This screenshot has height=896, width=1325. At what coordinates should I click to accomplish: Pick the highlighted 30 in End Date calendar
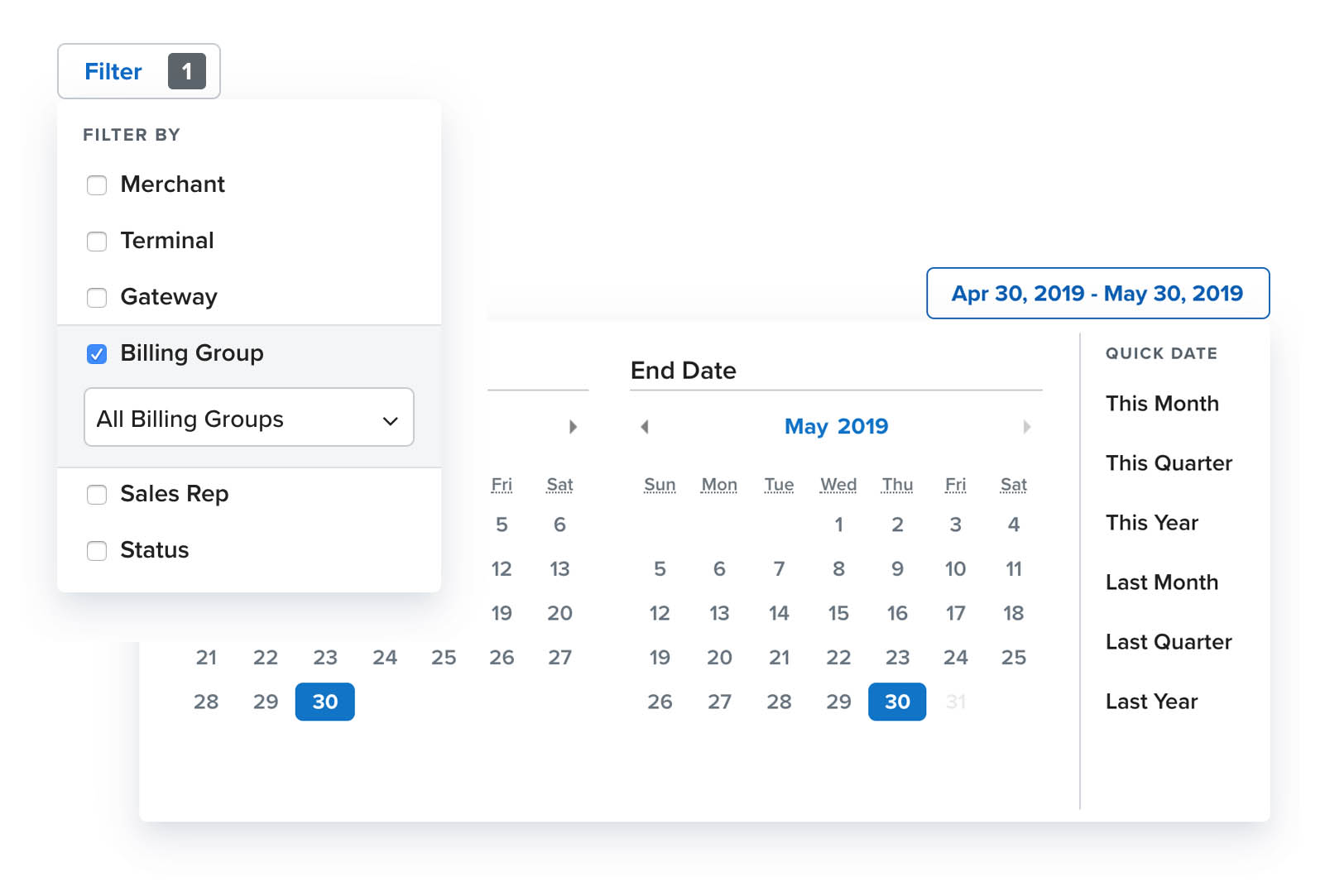tap(897, 702)
